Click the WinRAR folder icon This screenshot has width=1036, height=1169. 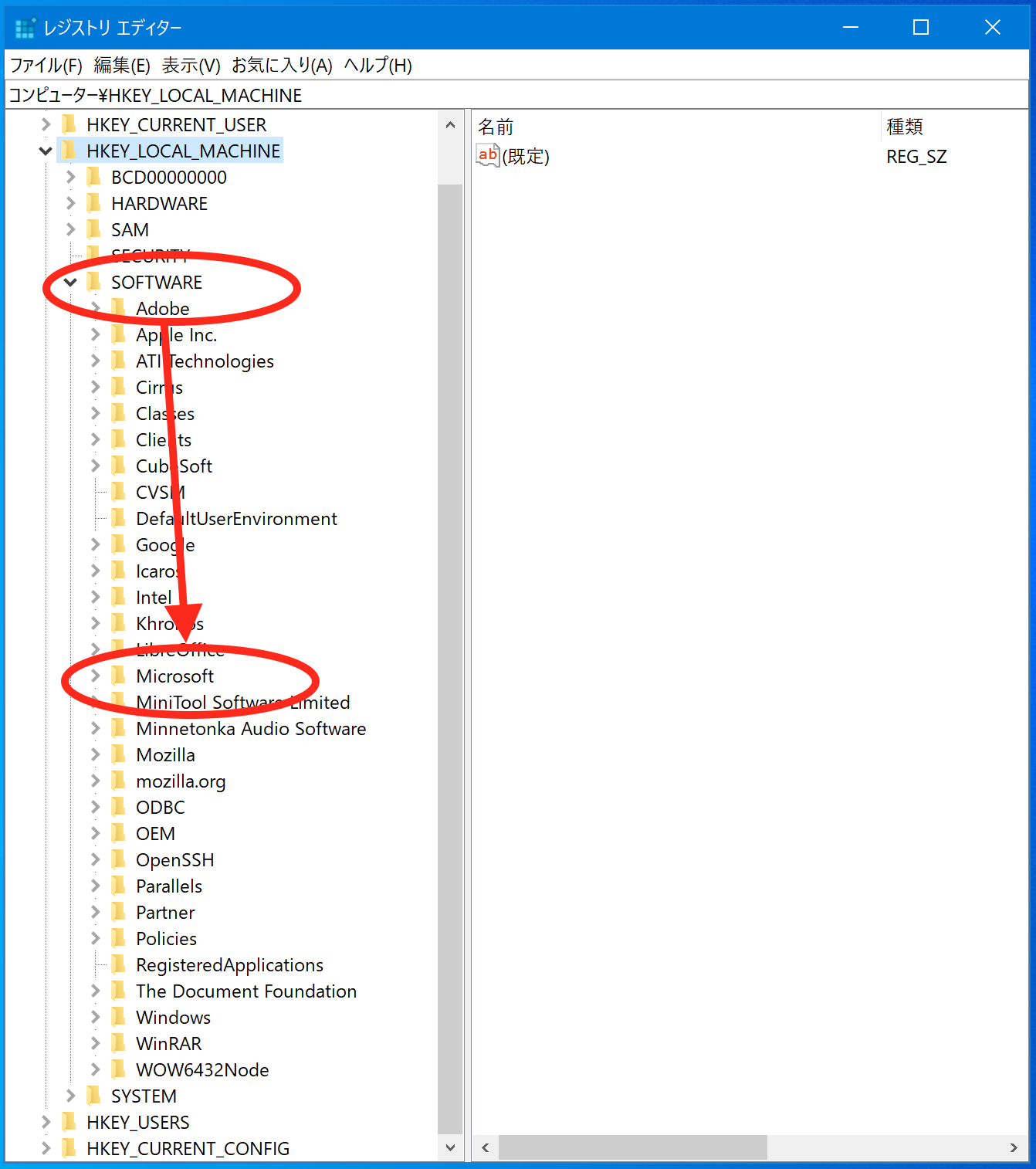118,1043
